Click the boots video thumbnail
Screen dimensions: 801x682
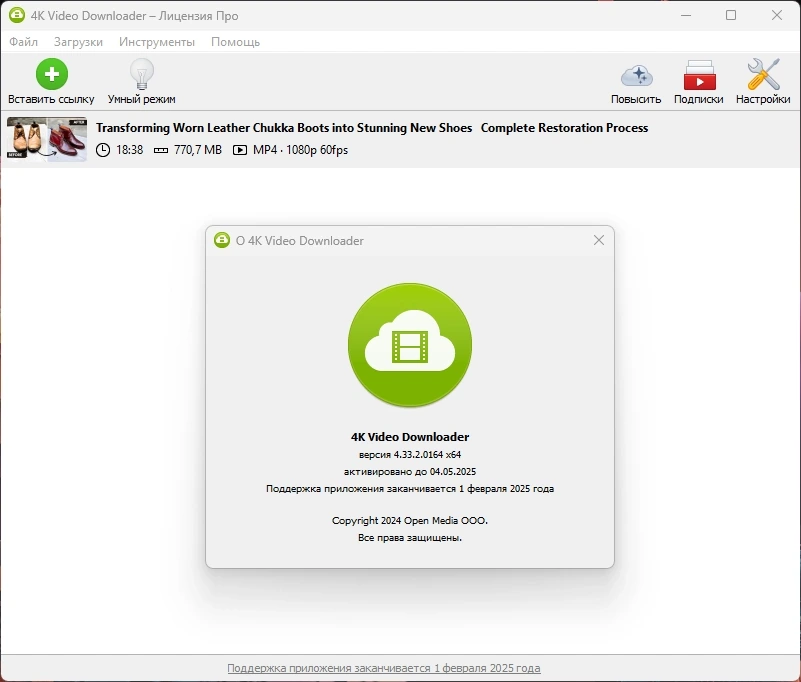pyautogui.click(x=47, y=139)
